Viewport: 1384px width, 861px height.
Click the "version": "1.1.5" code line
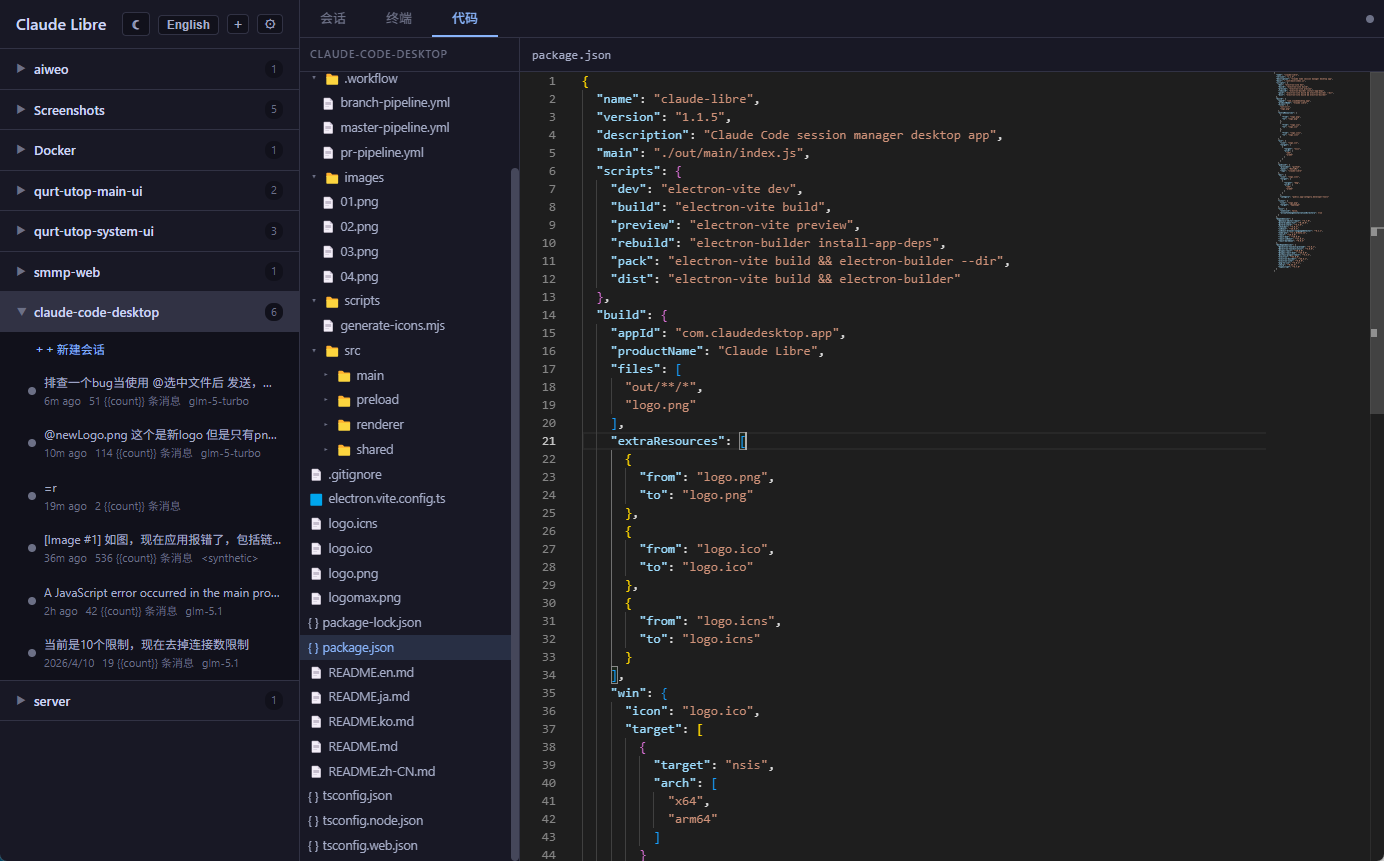(x=663, y=117)
